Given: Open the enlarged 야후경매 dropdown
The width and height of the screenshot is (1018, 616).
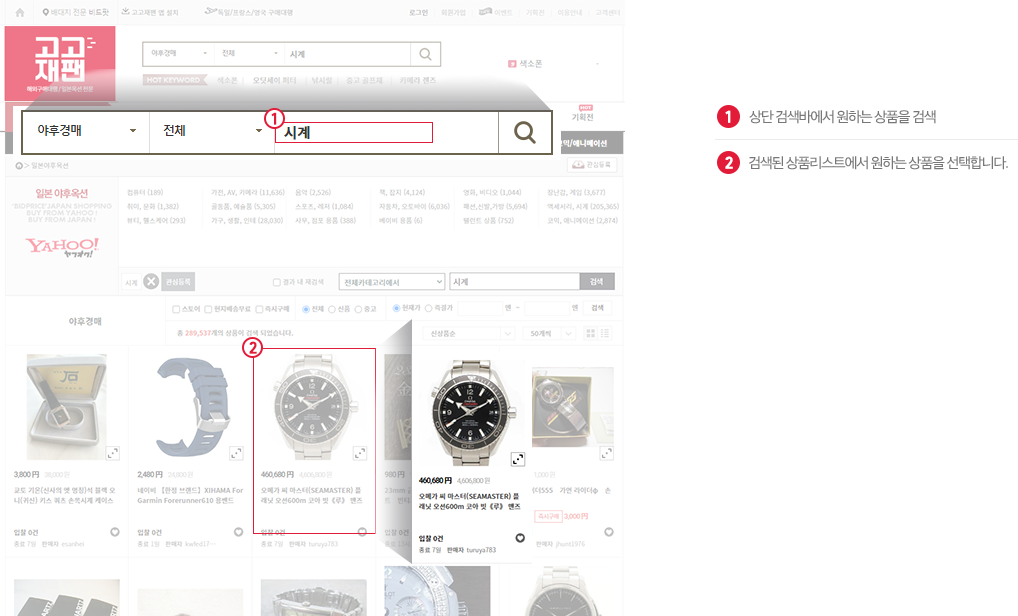Looking at the screenshot, I should click(85, 130).
